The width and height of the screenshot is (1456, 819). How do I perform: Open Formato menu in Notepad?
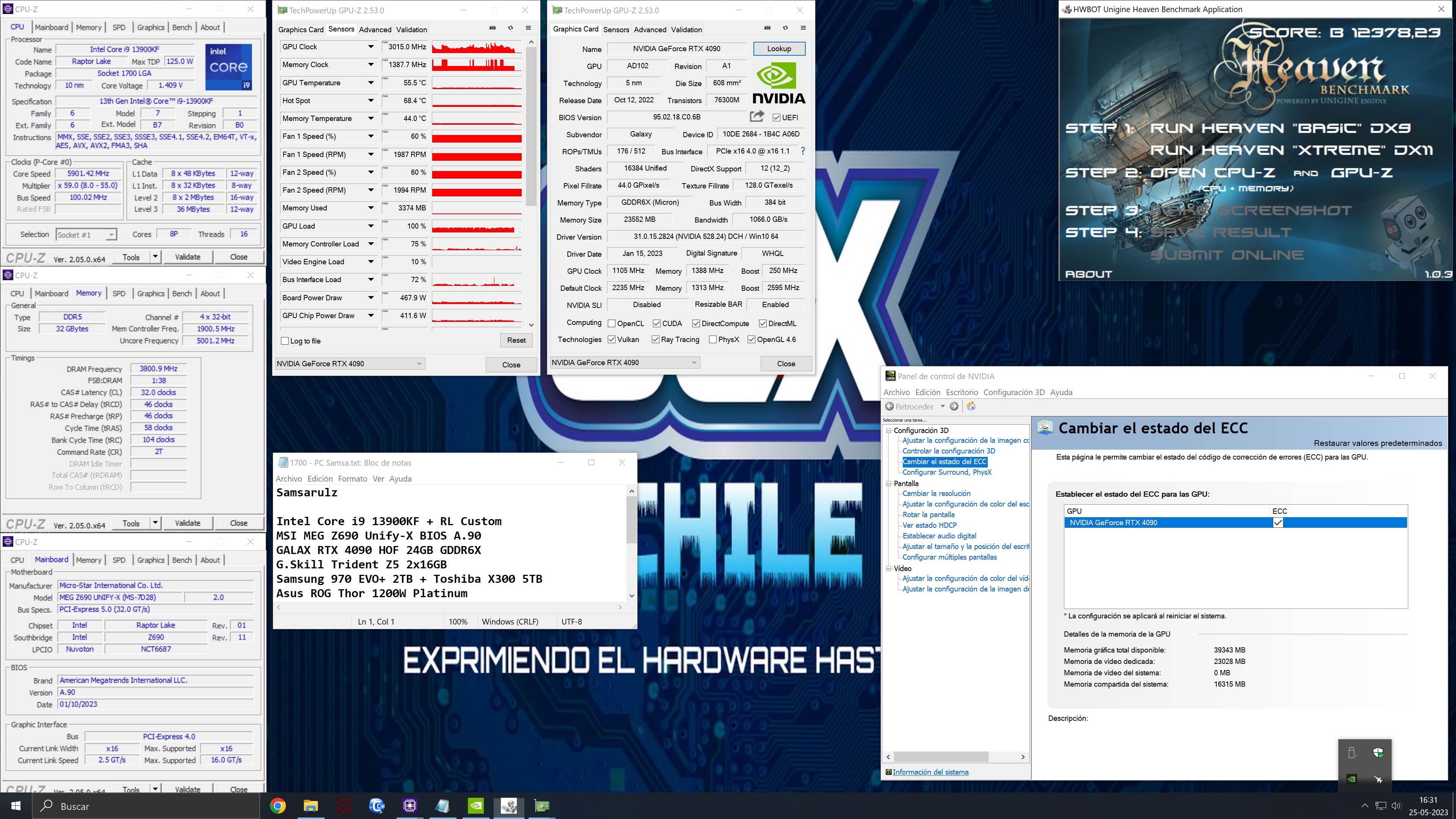tap(353, 479)
